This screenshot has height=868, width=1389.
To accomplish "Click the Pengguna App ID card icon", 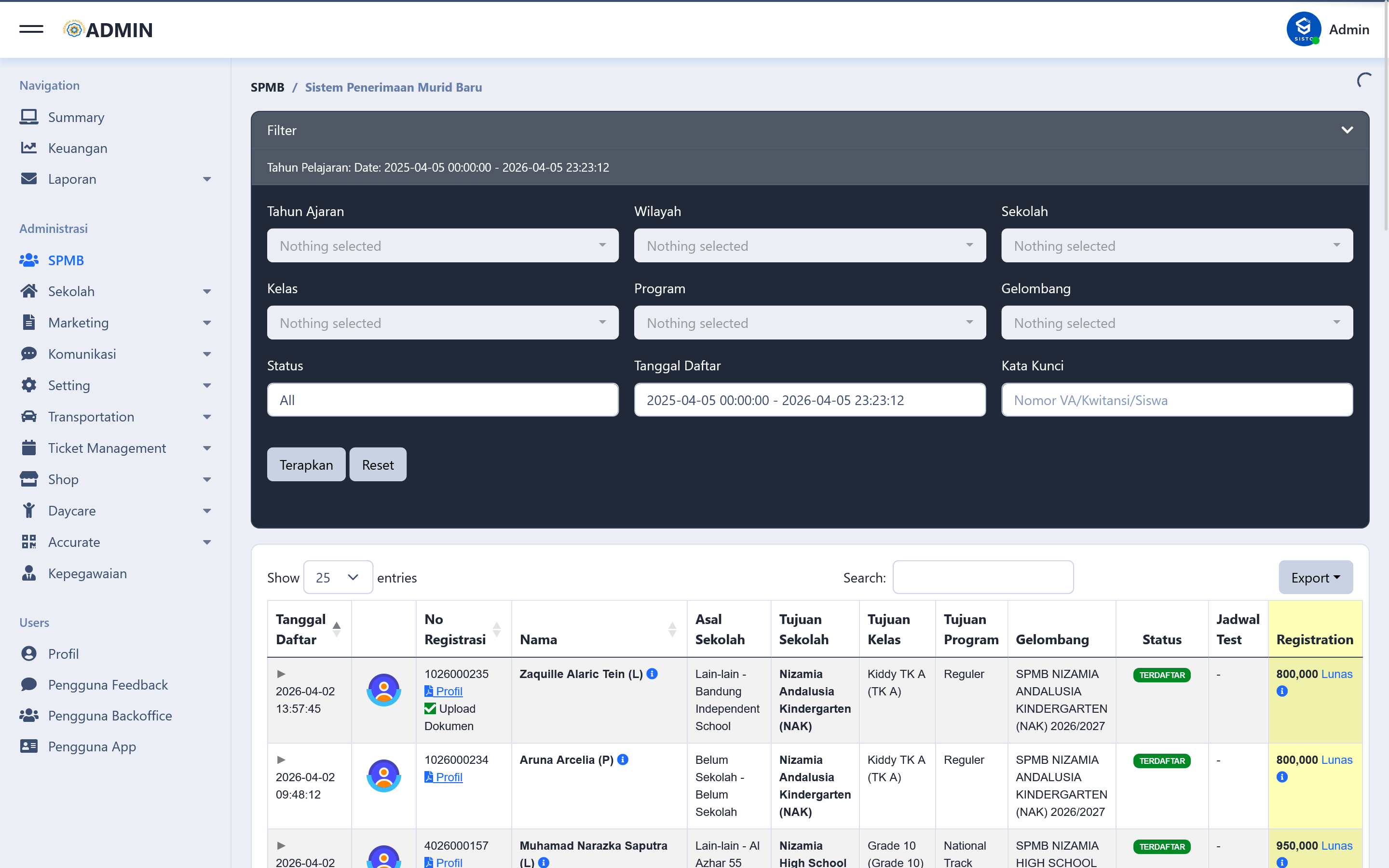I will (29, 746).
